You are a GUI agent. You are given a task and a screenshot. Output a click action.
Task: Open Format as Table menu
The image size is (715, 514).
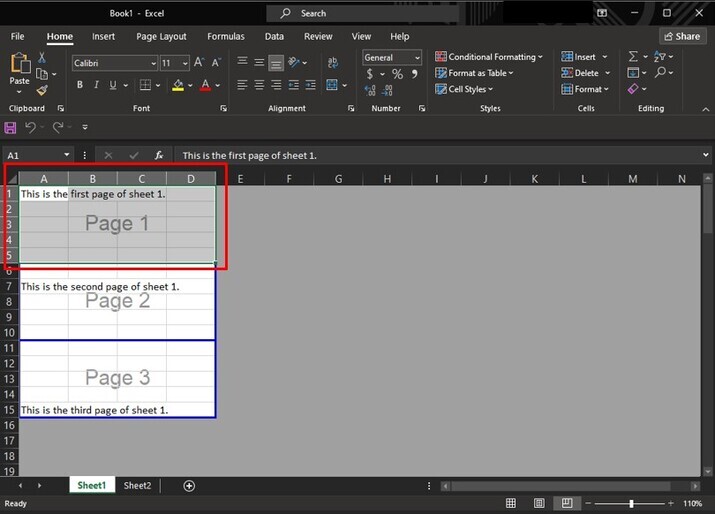click(475, 73)
